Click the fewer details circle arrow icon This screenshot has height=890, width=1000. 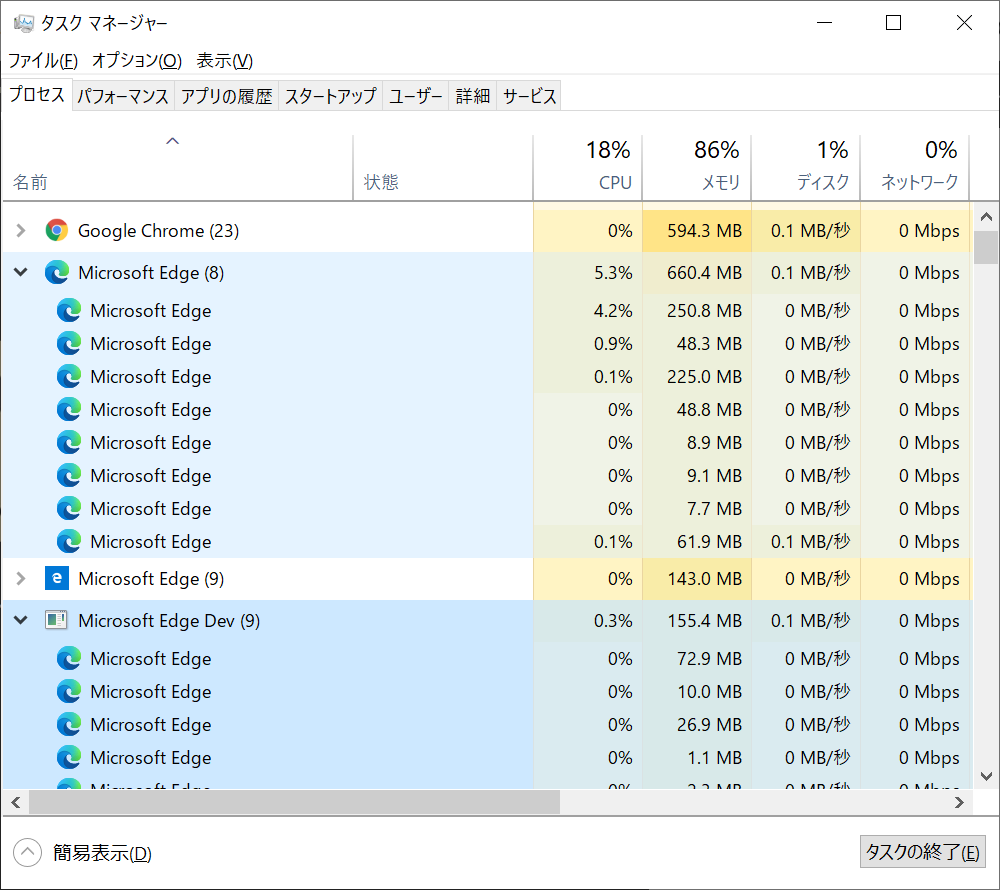pyautogui.click(x=27, y=852)
